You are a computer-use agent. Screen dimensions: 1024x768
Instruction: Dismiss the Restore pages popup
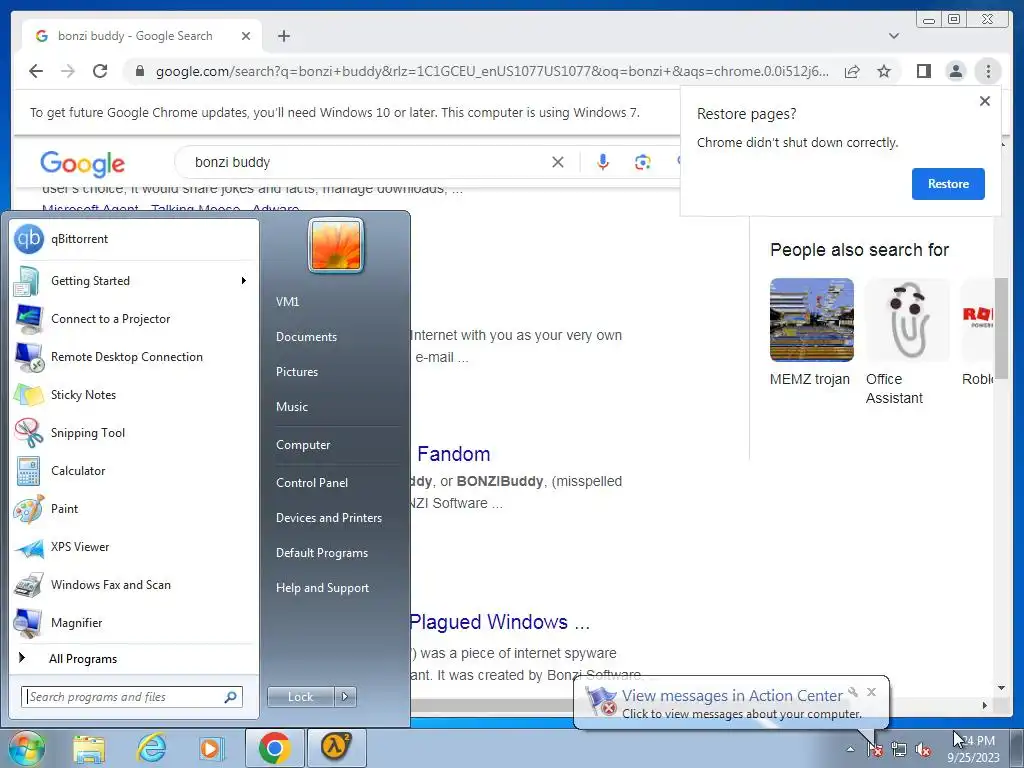(x=985, y=101)
